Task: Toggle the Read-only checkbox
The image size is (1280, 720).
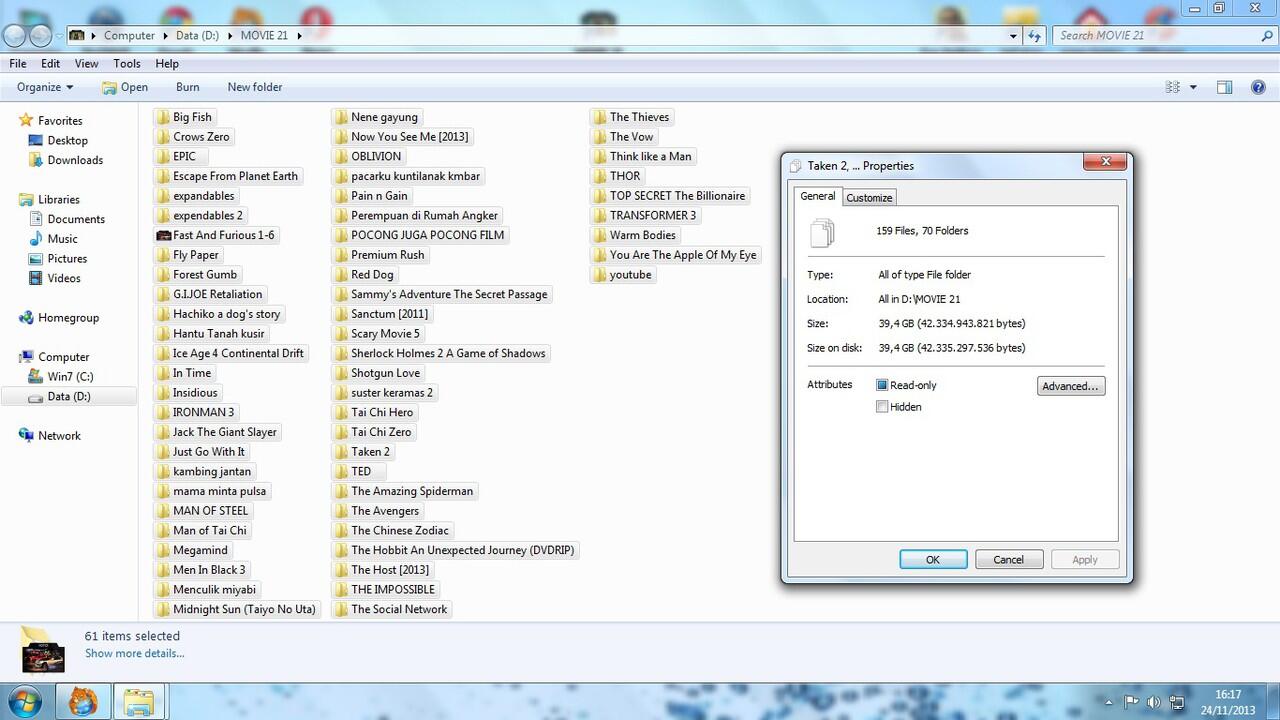Action: (x=882, y=385)
